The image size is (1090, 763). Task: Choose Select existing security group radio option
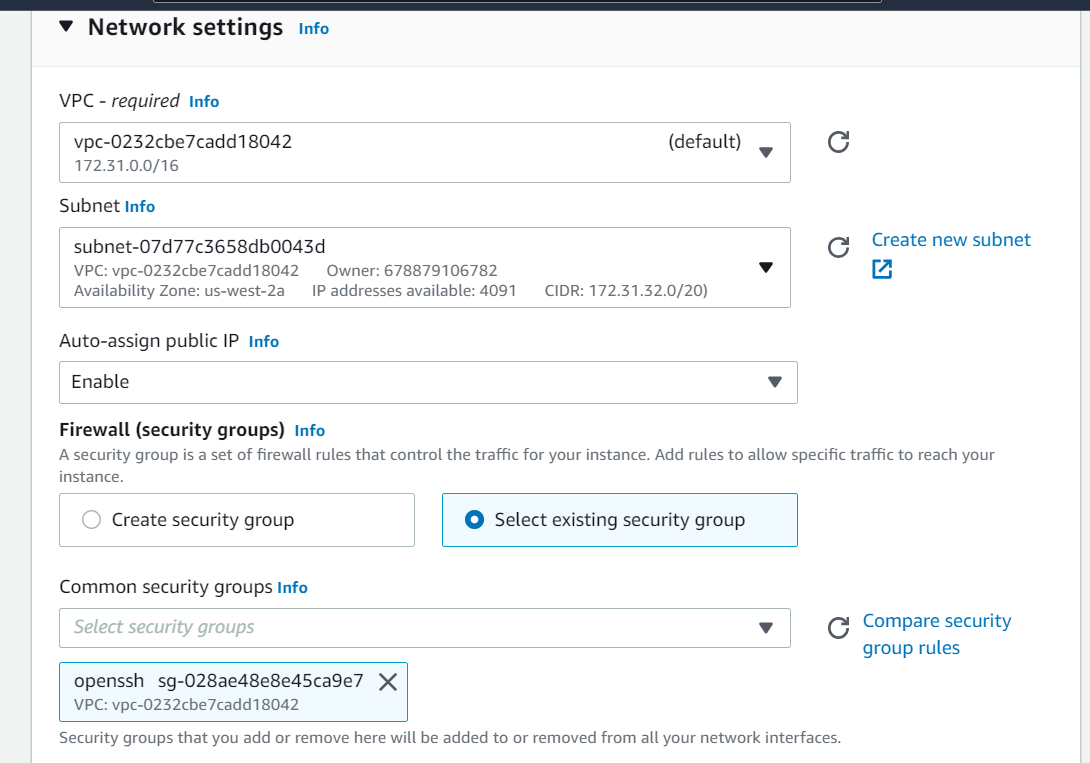[x=619, y=520]
